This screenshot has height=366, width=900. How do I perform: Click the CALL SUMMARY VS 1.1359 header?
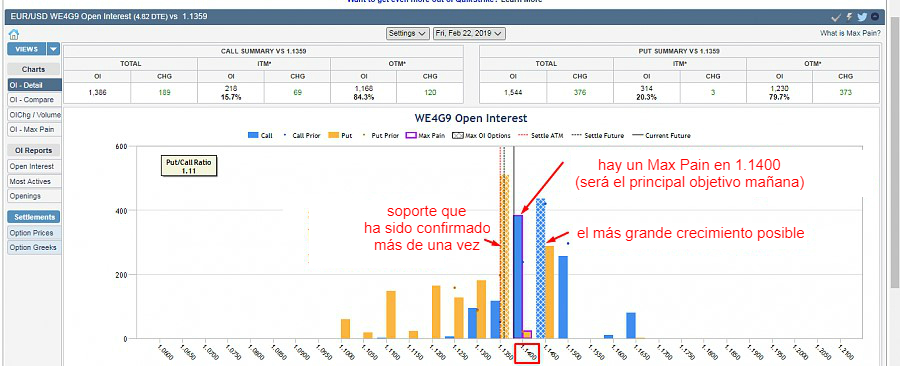coord(263,51)
